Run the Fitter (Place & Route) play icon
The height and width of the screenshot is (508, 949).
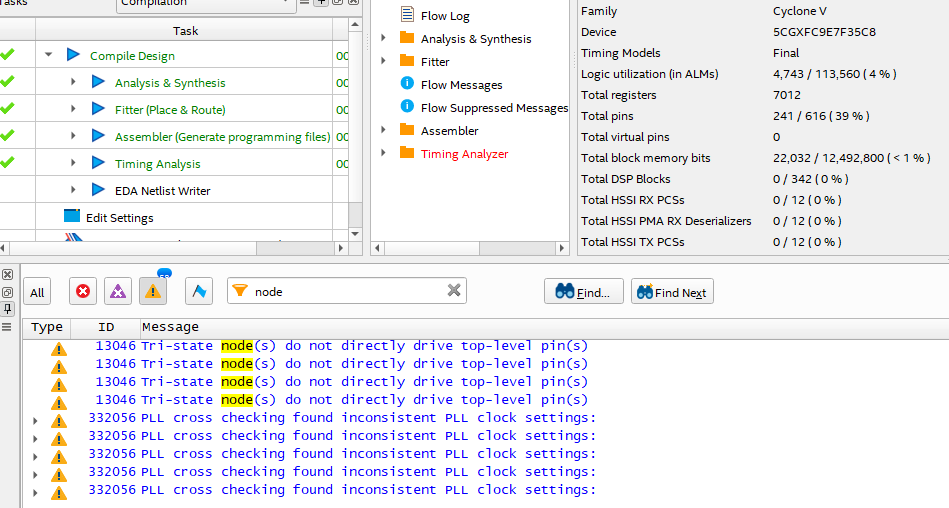[x=98, y=109]
